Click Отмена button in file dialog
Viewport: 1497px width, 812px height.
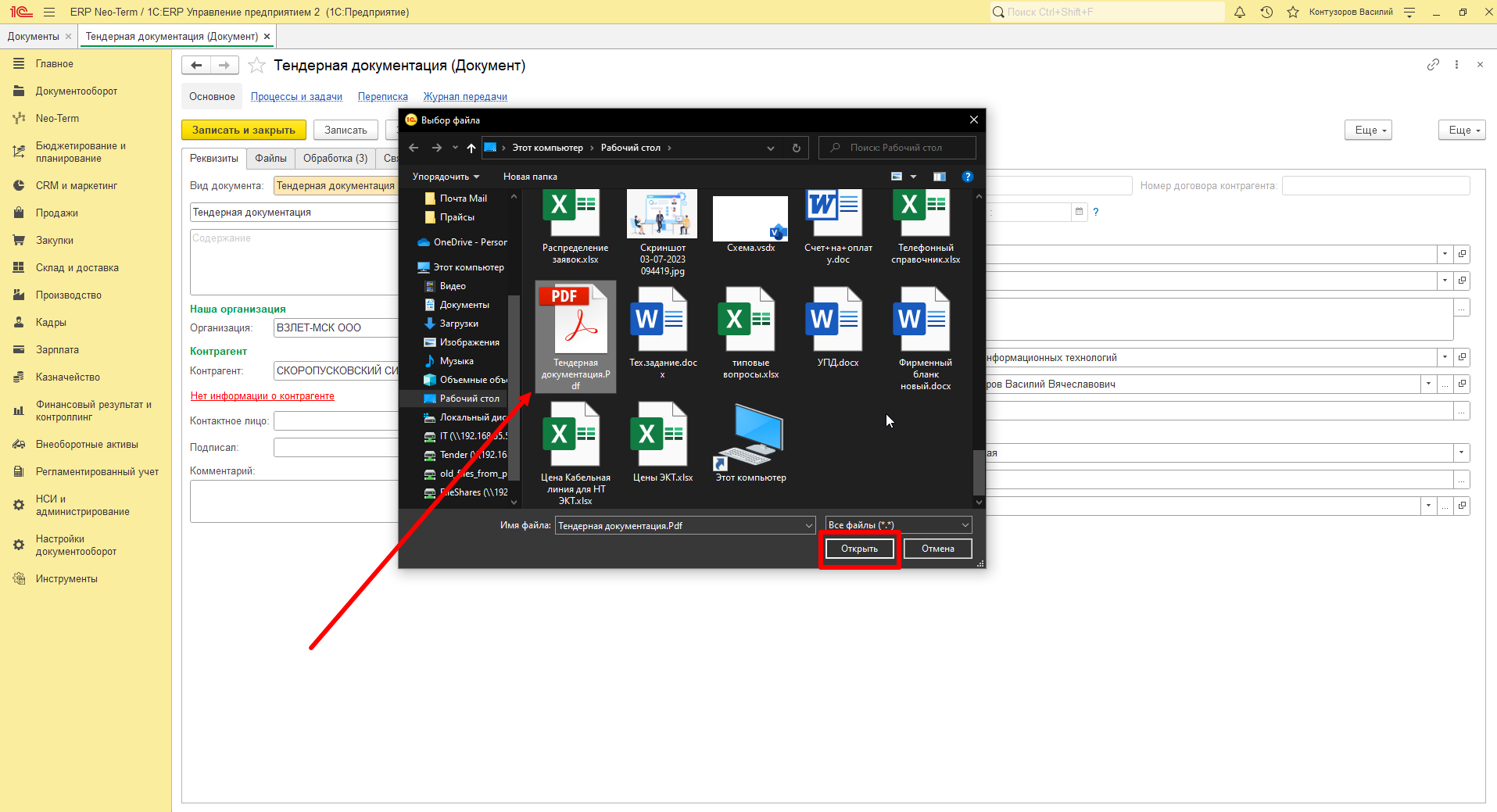pyautogui.click(x=938, y=549)
